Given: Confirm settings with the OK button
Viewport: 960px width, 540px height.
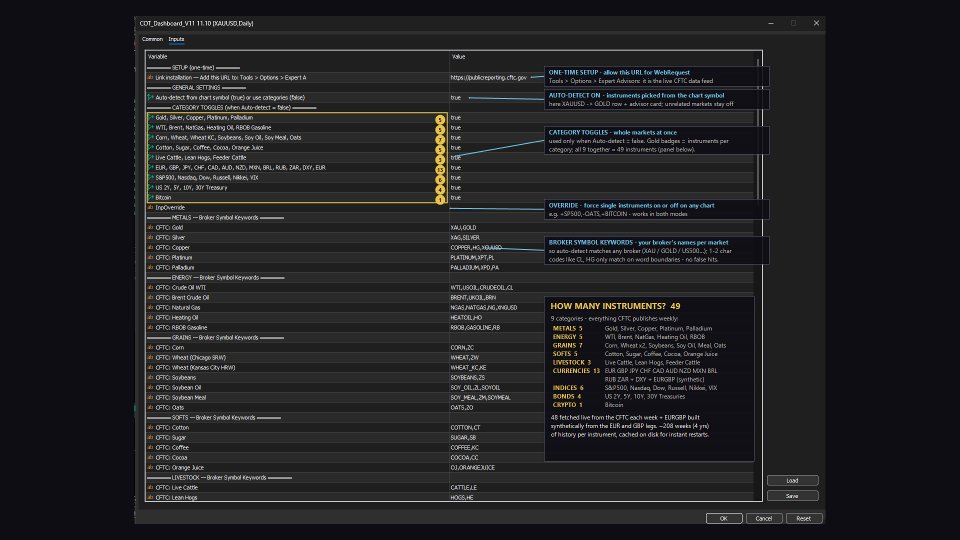Looking at the screenshot, I should pos(724,519).
